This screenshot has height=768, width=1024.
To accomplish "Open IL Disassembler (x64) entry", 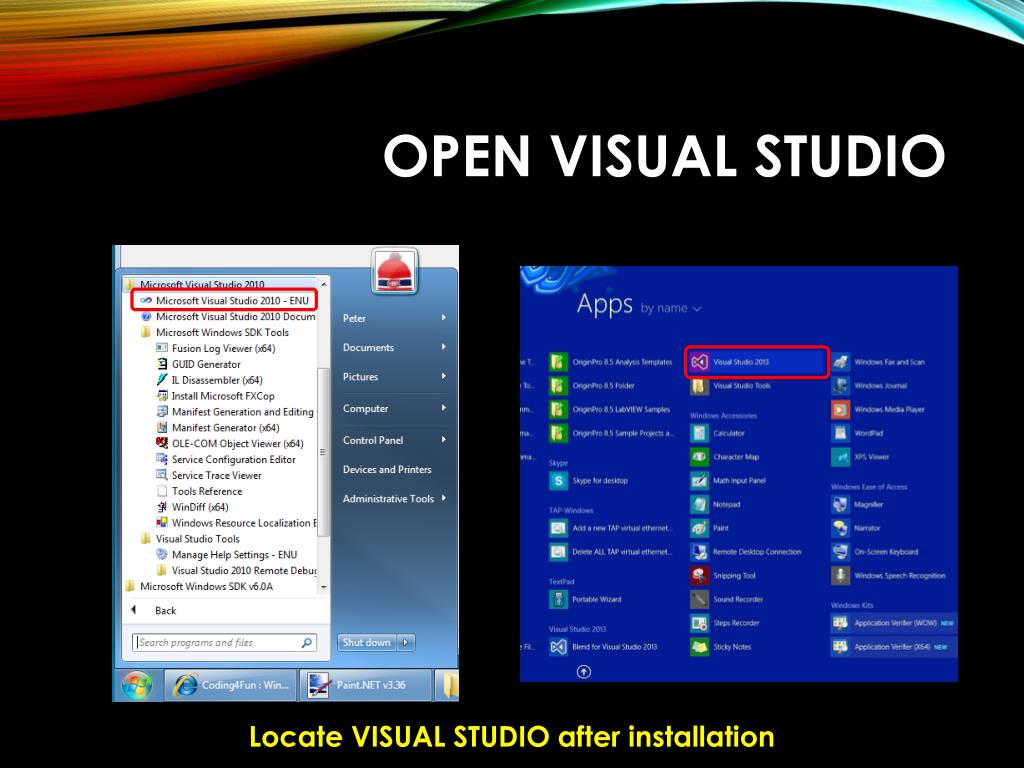I will click(209, 380).
